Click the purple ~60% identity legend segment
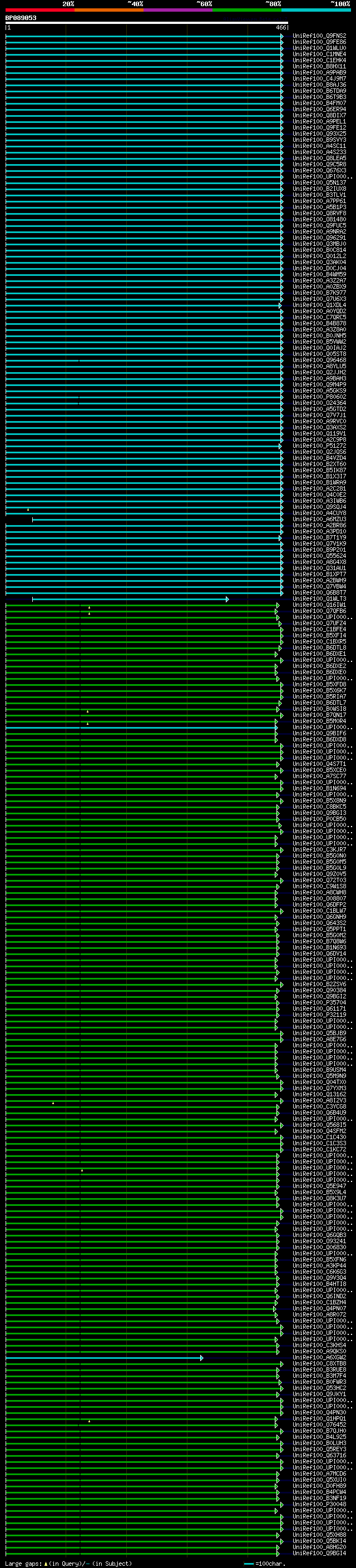Image resolution: width=356 pixels, height=1568 pixels. (x=179, y=10)
